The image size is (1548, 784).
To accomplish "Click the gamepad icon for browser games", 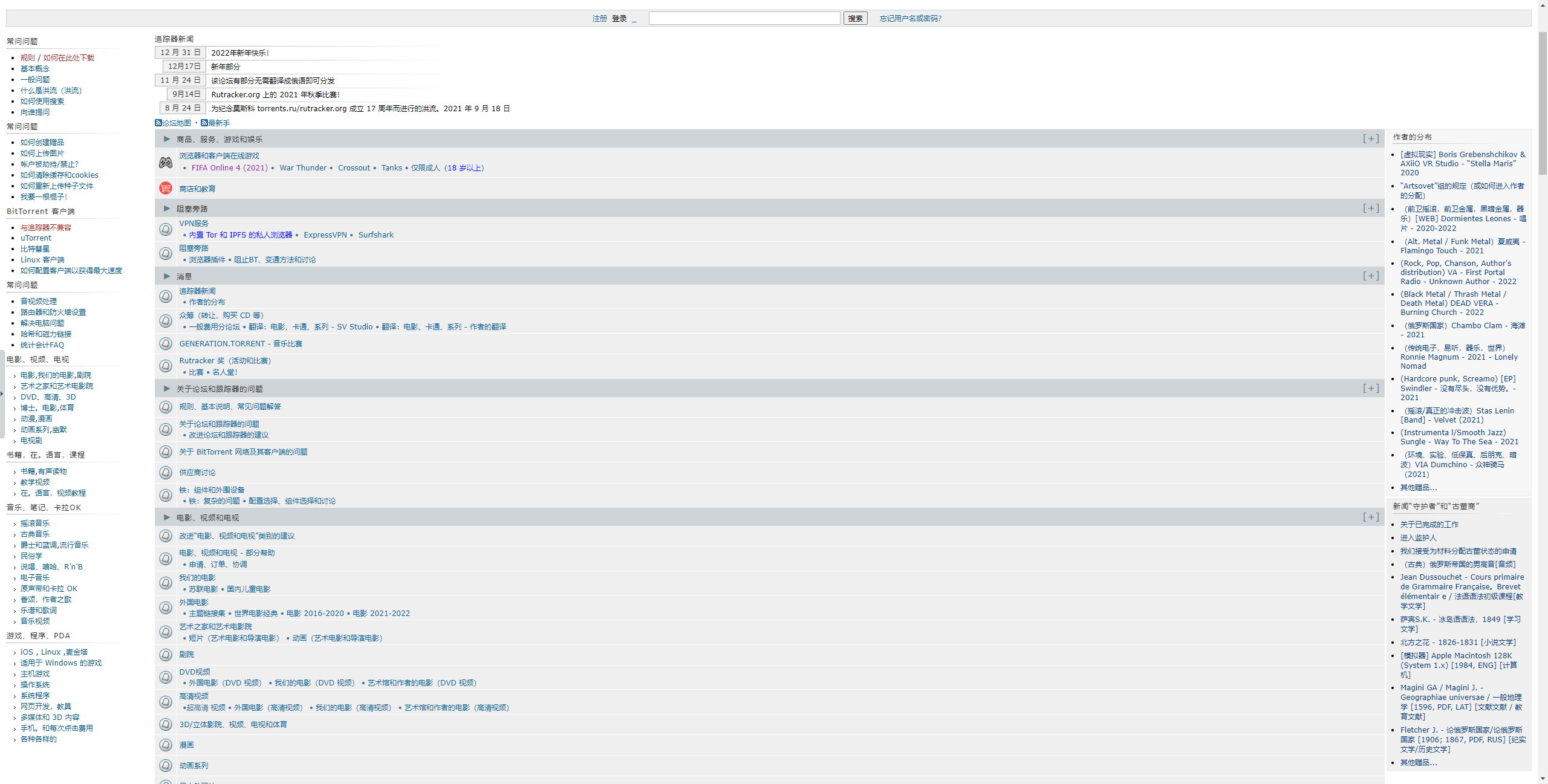I will tap(166, 162).
